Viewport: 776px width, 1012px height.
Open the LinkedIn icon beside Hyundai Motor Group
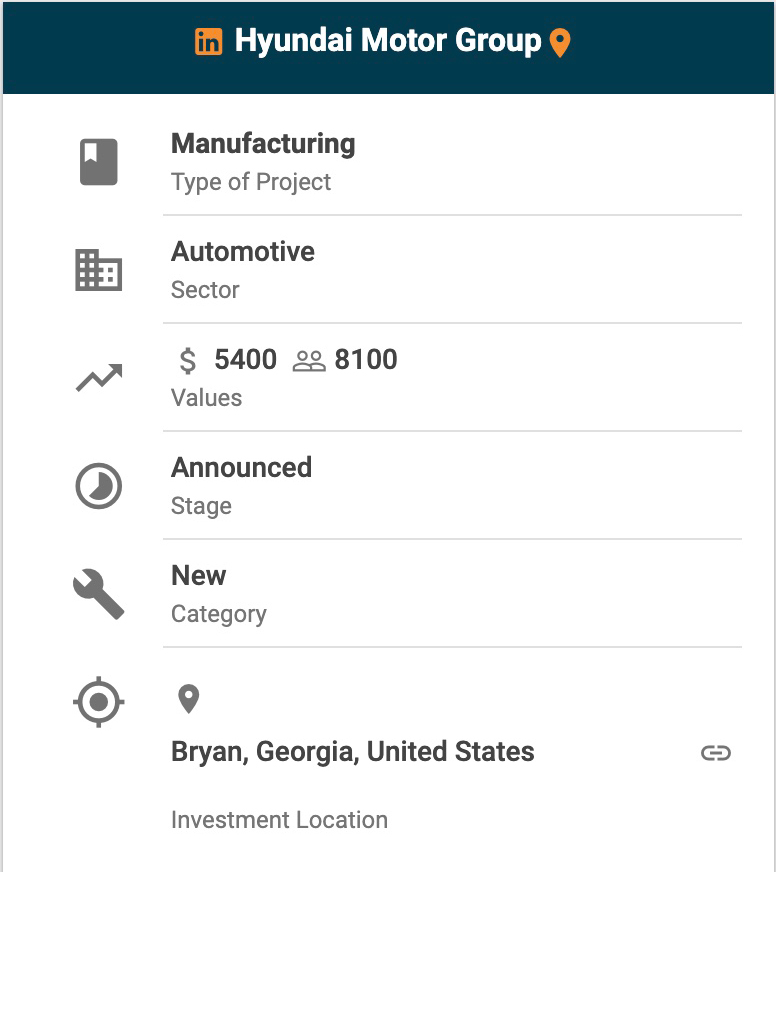coord(208,42)
